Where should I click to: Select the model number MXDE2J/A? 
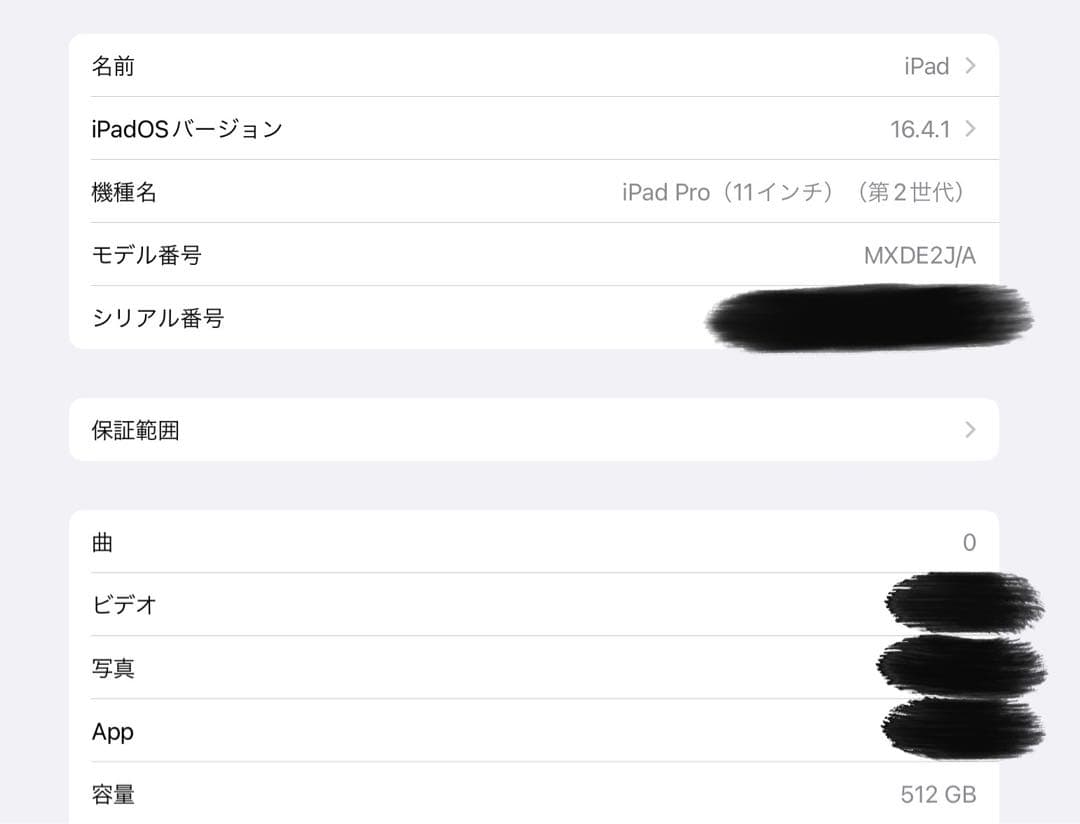coord(920,256)
